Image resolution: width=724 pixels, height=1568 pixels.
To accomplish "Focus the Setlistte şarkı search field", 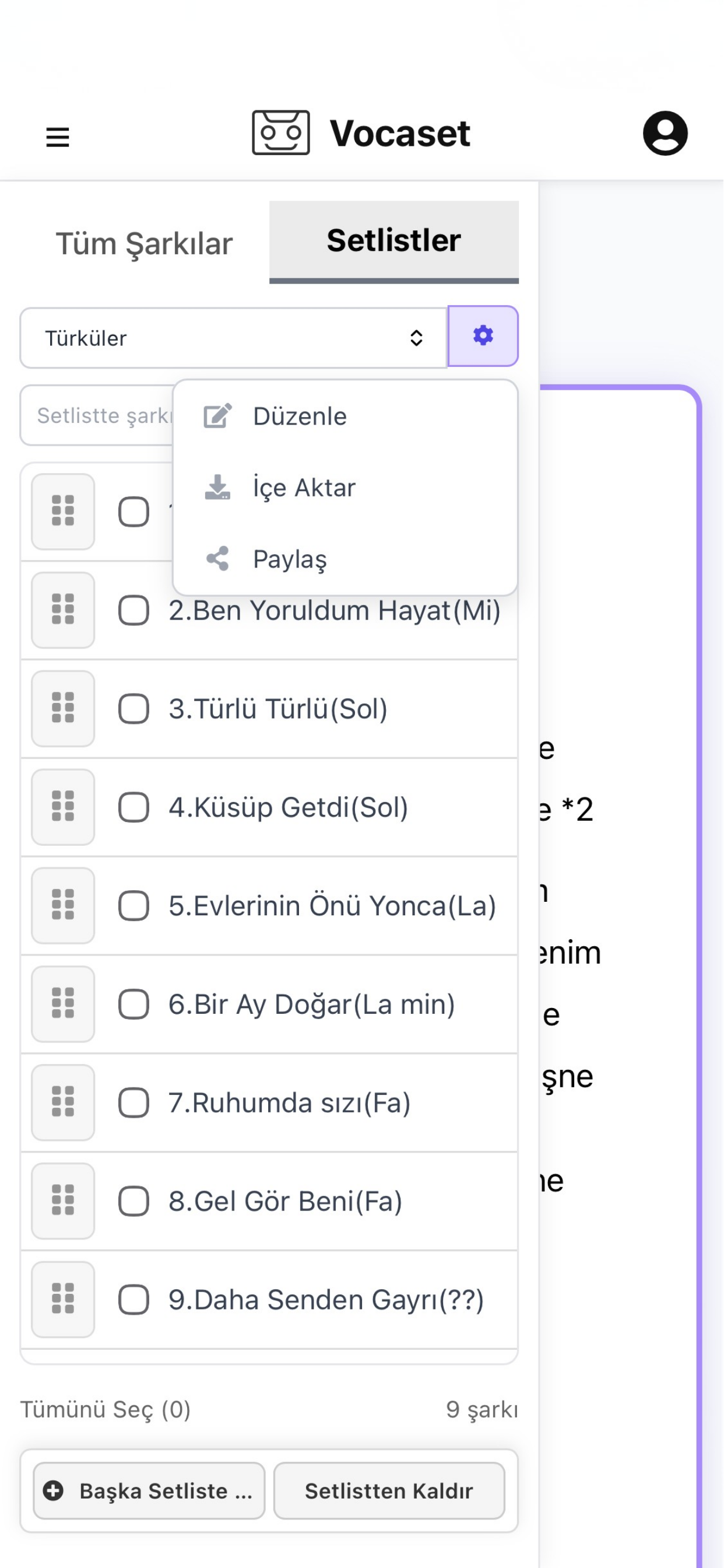I will [97, 415].
